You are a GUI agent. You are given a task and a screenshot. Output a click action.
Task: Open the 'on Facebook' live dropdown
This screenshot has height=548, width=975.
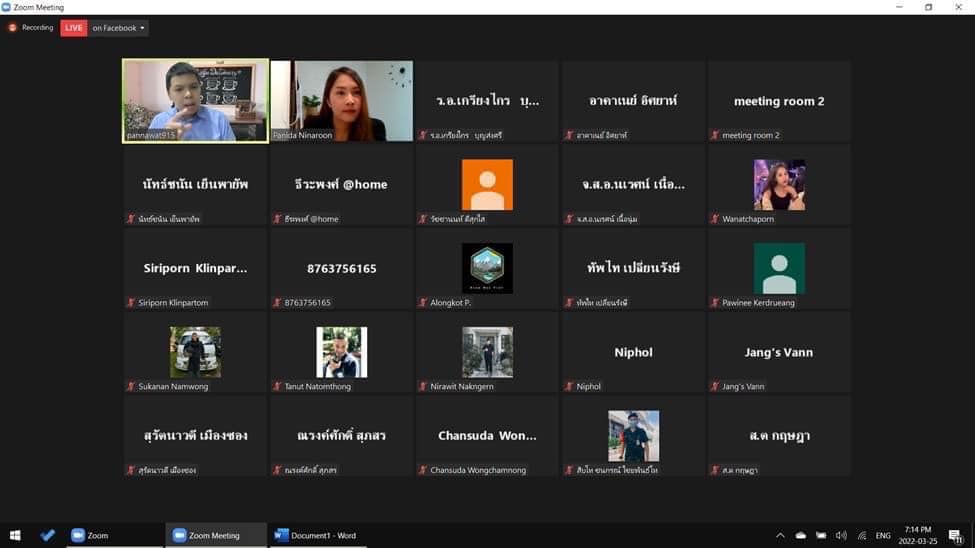coord(119,28)
